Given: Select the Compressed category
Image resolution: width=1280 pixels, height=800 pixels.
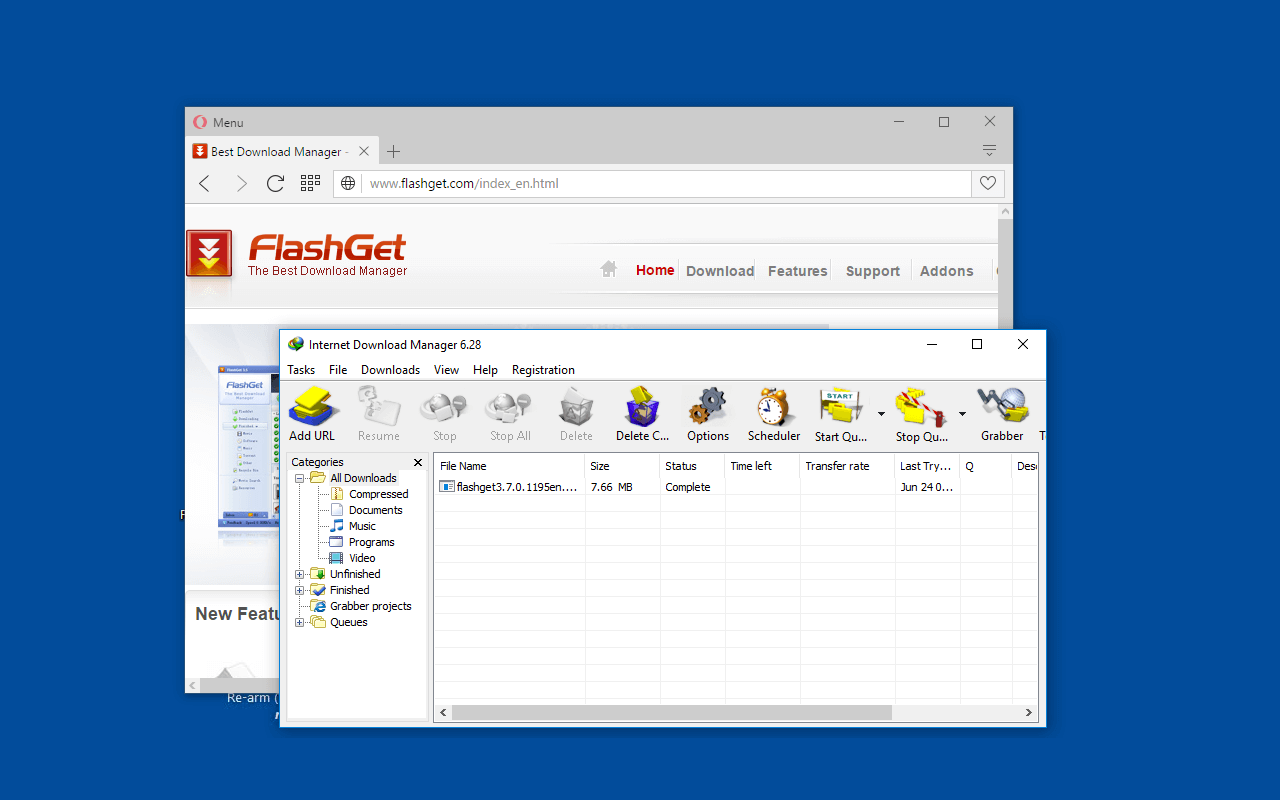Looking at the screenshot, I should click(378, 494).
